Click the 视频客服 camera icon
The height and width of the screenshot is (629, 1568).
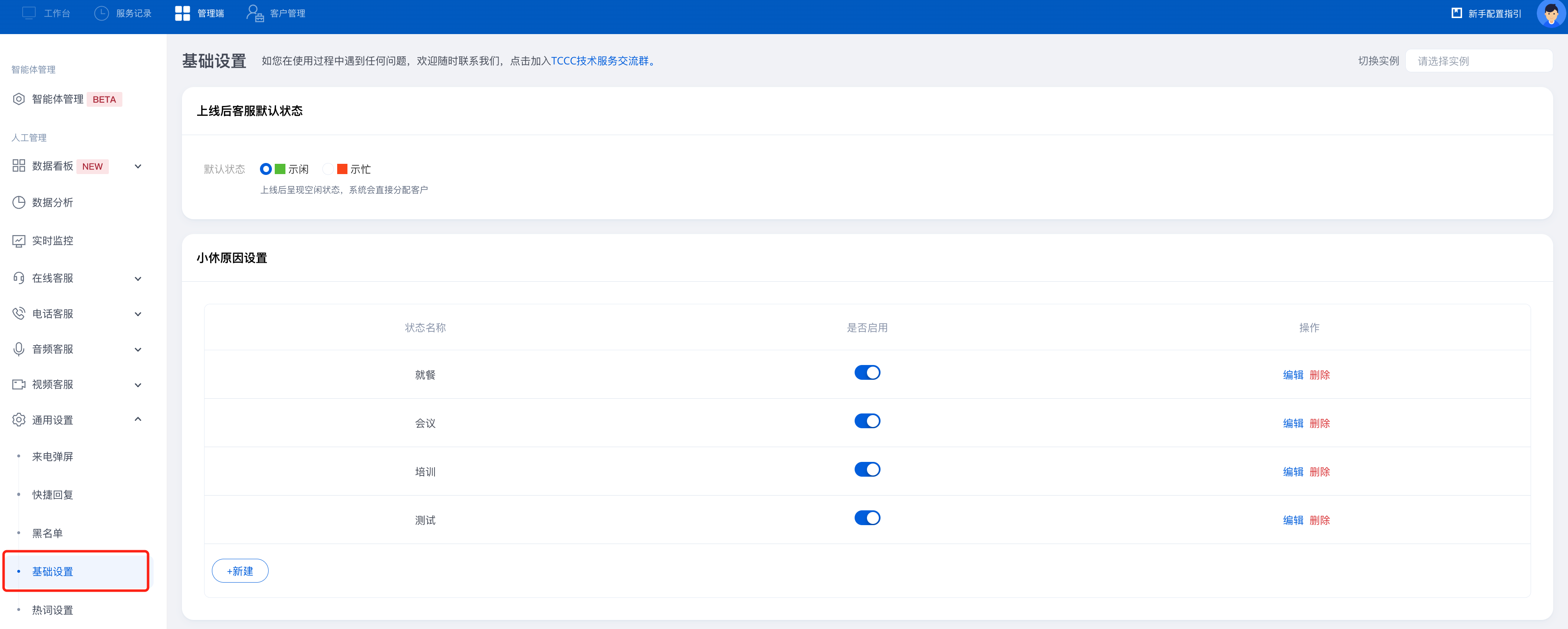19,384
